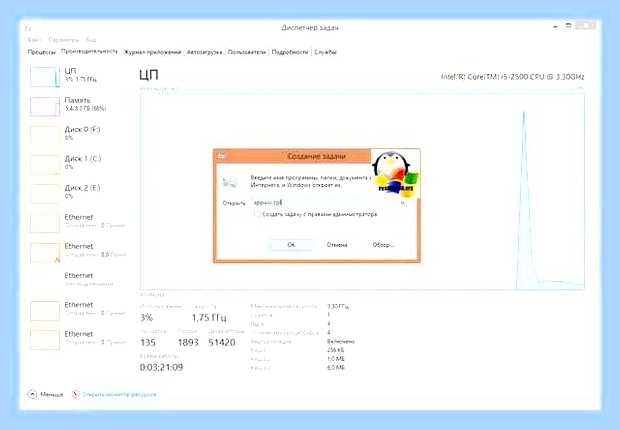Click Отмена in the Создание задачи dialog
Viewport: 620px width, 430px height.
pos(337,245)
